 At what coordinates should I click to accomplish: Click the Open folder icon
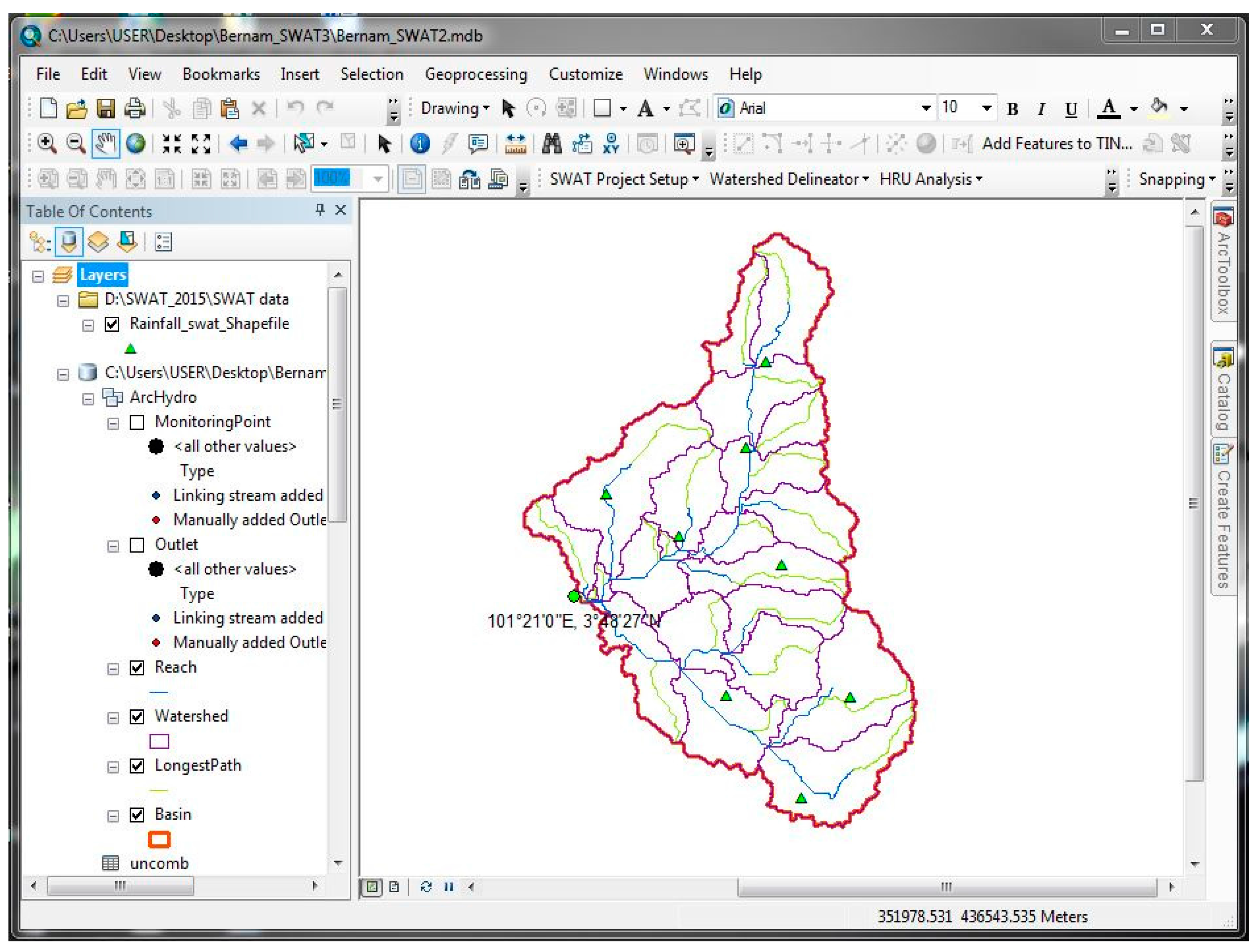pos(77,108)
